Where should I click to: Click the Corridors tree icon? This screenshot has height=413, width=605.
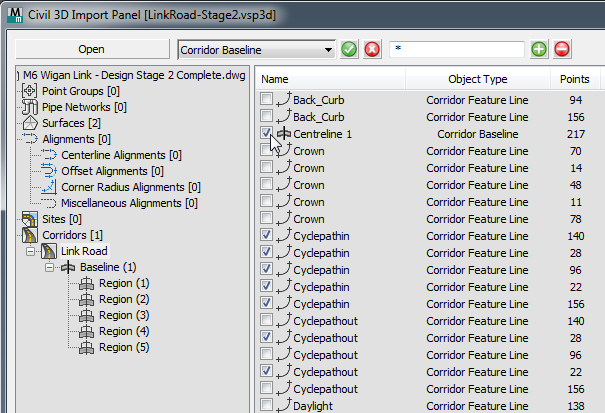point(30,235)
